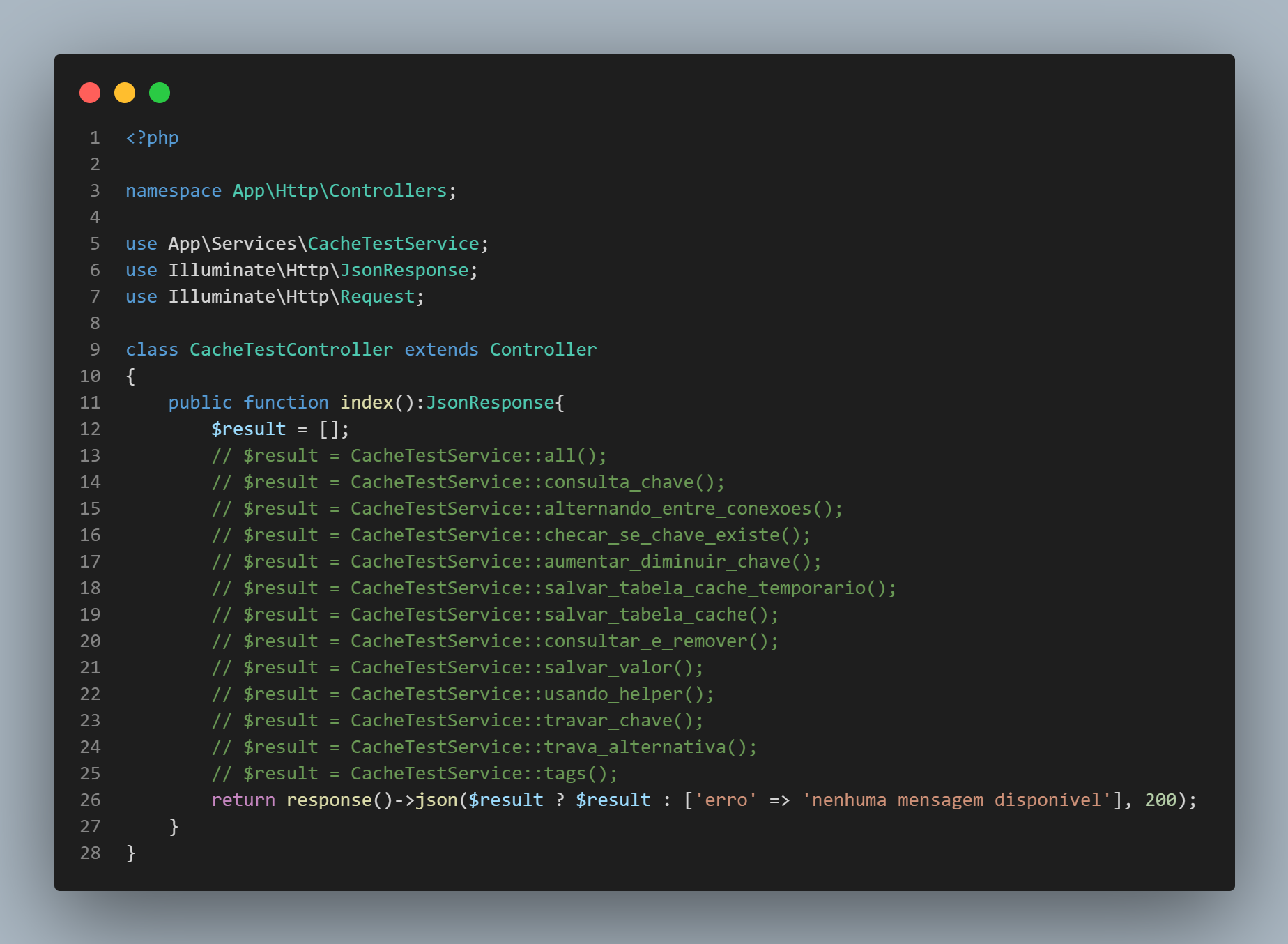Click the 'nenhuma mensagem disponível' string

[956, 800]
